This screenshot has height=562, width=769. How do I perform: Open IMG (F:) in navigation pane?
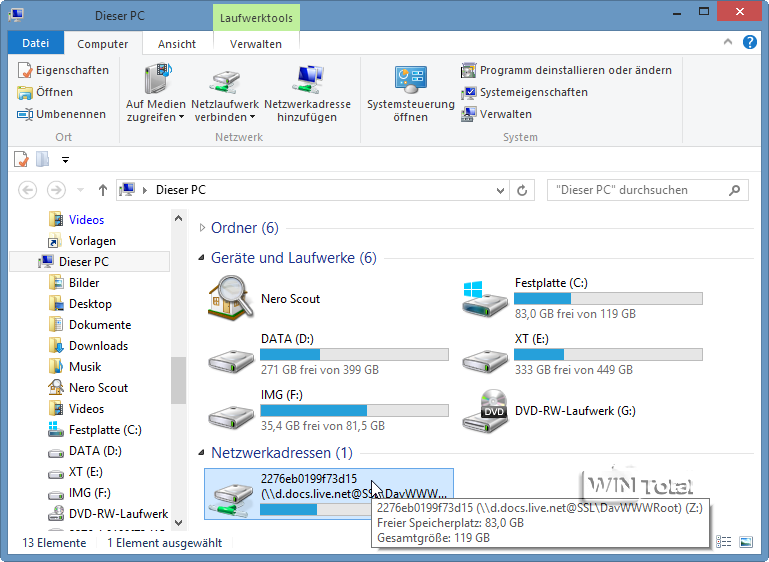click(x=79, y=493)
